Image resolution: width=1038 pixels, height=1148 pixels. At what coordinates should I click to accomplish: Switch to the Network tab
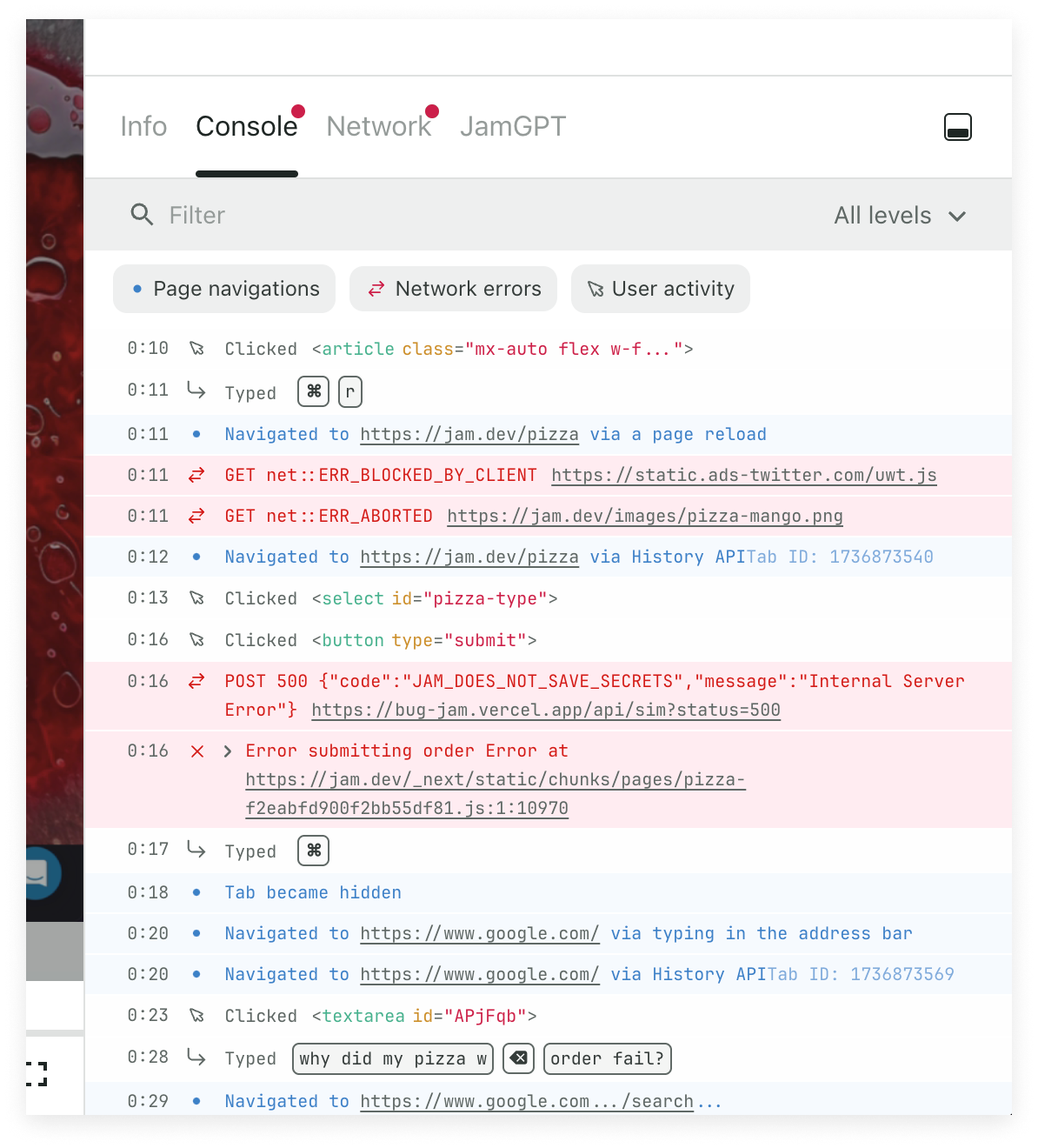(378, 127)
